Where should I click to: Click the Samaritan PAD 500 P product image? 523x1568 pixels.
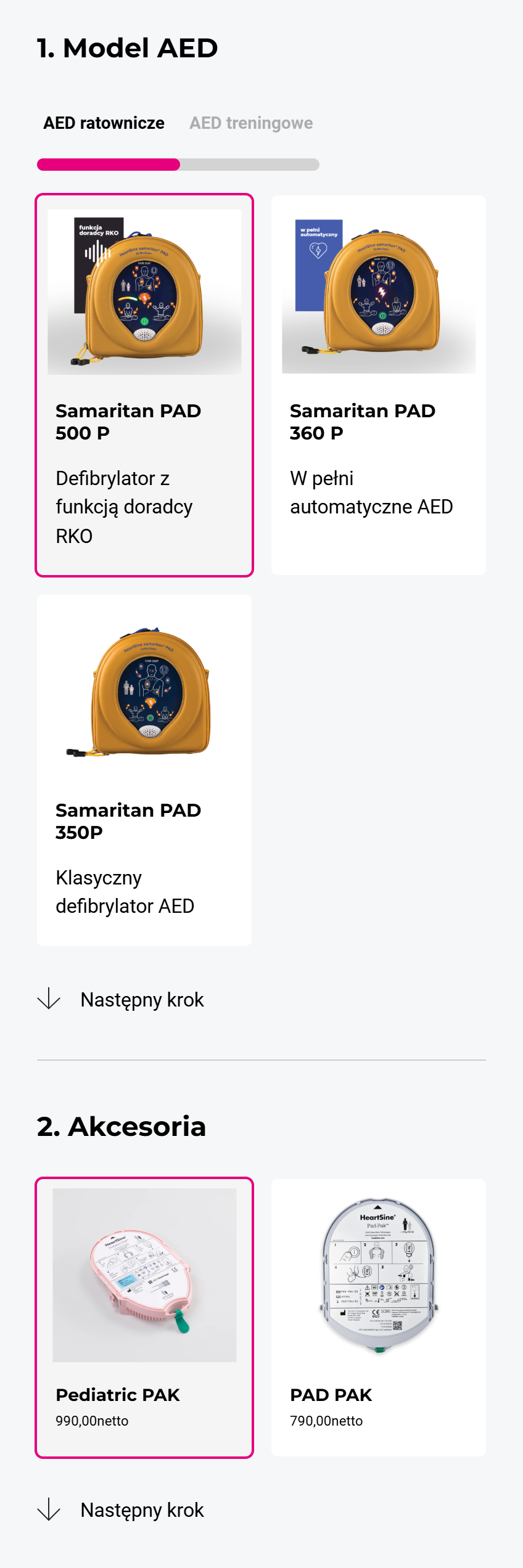(144, 292)
